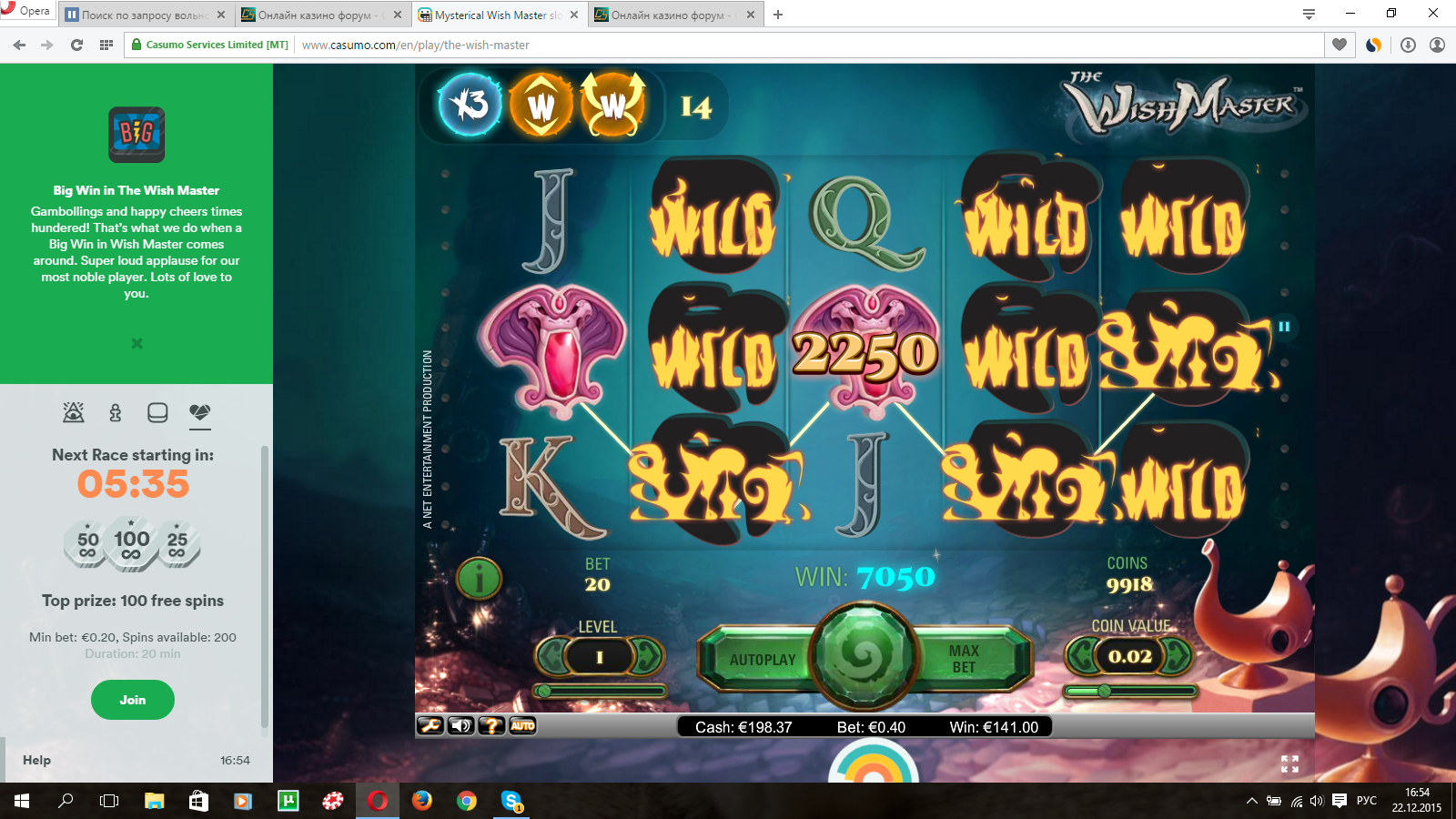The width and height of the screenshot is (1456, 819).
Task: Select the Mystical Wish Master tab
Action: coord(499,15)
